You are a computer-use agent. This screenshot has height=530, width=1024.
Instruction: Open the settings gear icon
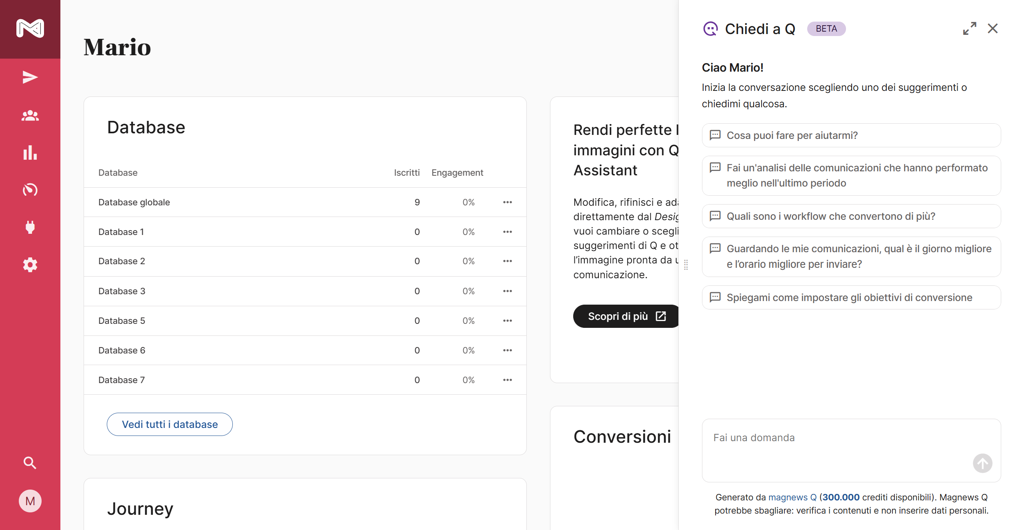pos(30,265)
